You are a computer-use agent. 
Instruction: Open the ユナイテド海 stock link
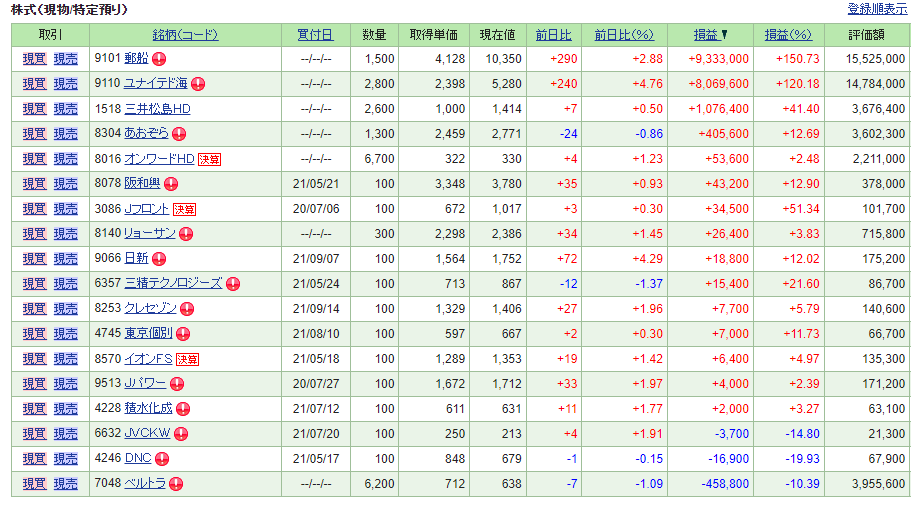pyautogui.click(x=156, y=84)
